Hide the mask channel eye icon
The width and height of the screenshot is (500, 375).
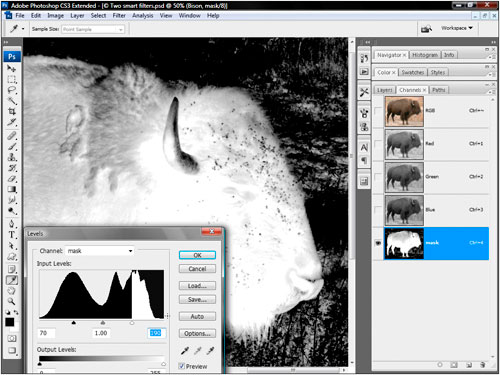(x=378, y=243)
